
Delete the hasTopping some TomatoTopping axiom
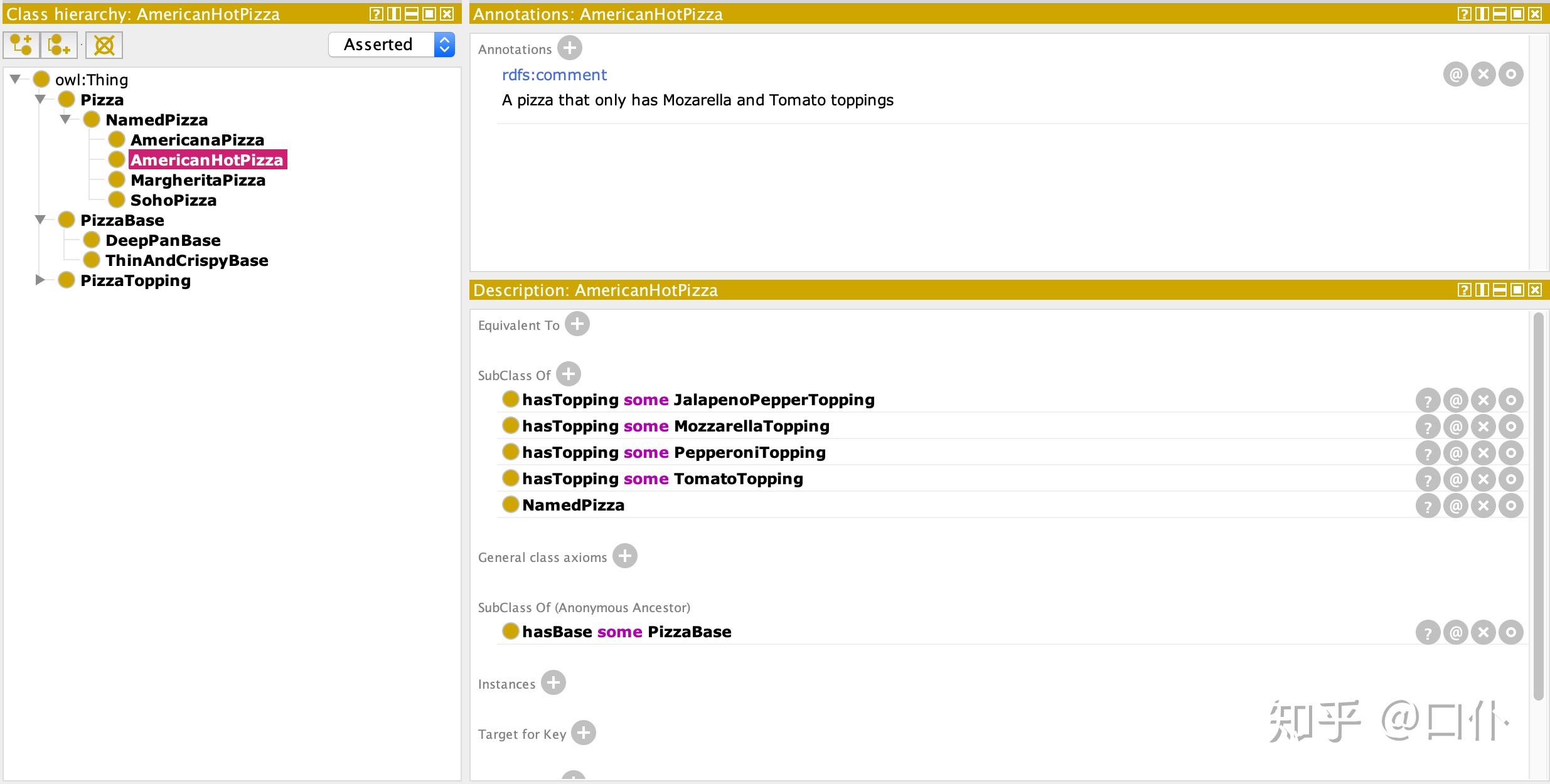[1483, 480]
